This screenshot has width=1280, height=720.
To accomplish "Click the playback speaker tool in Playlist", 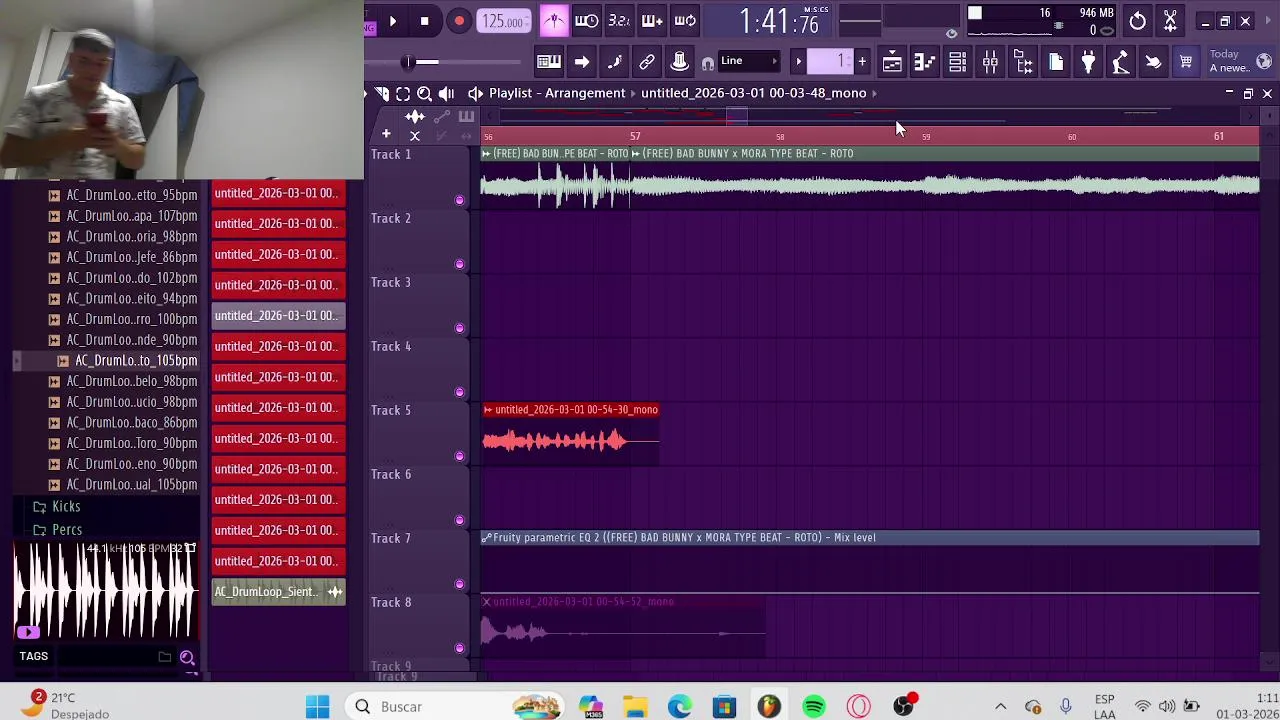I will pos(446,93).
